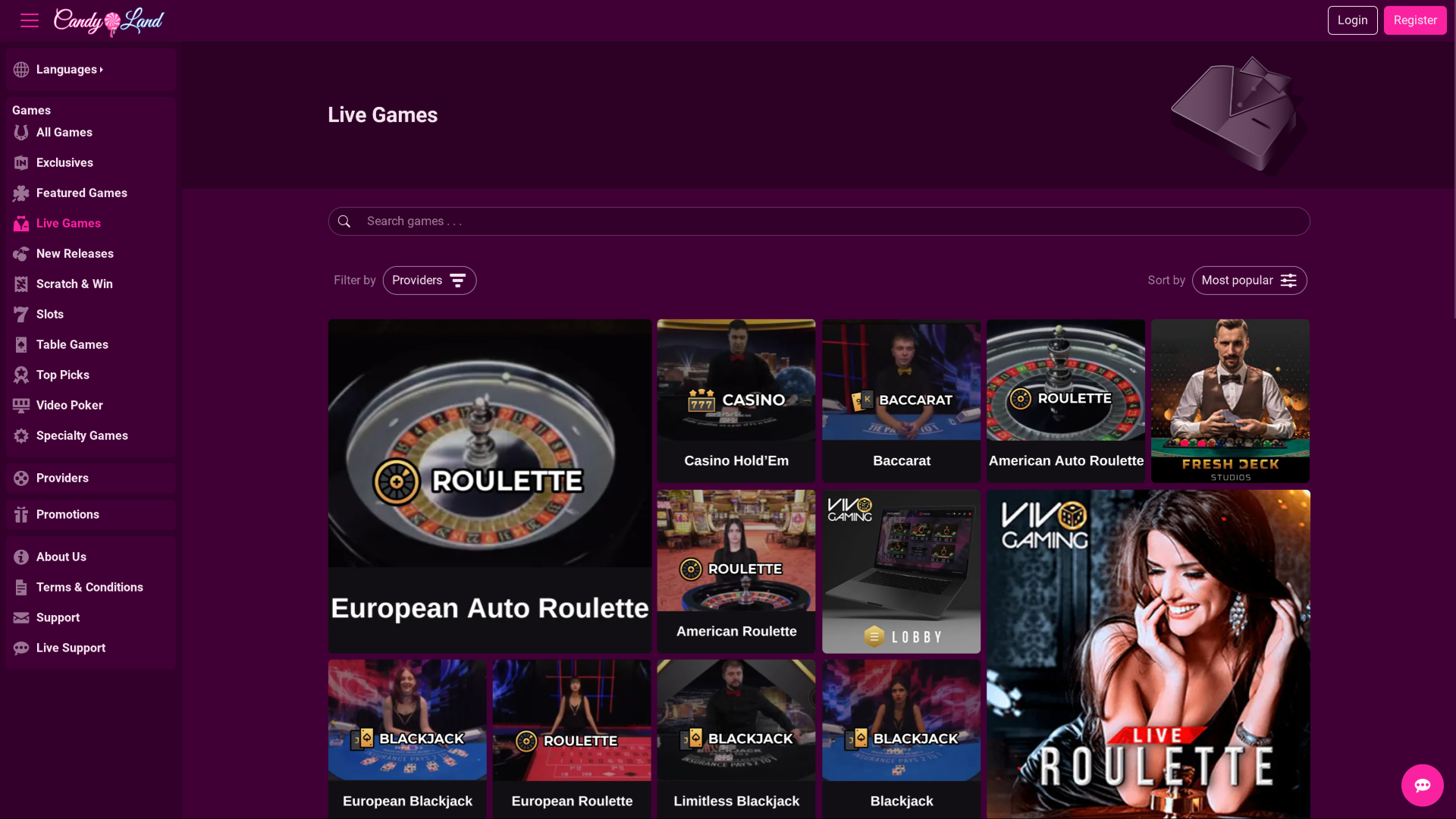Open the Baccarat live game thumbnail
This screenshot has height=819, width=1456.
(901, 400)
